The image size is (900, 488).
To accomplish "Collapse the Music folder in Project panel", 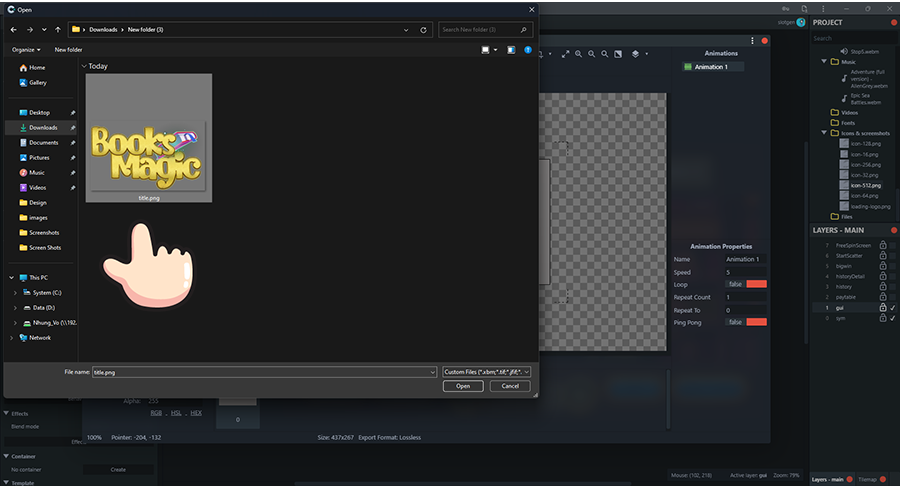I will [824, 61].
